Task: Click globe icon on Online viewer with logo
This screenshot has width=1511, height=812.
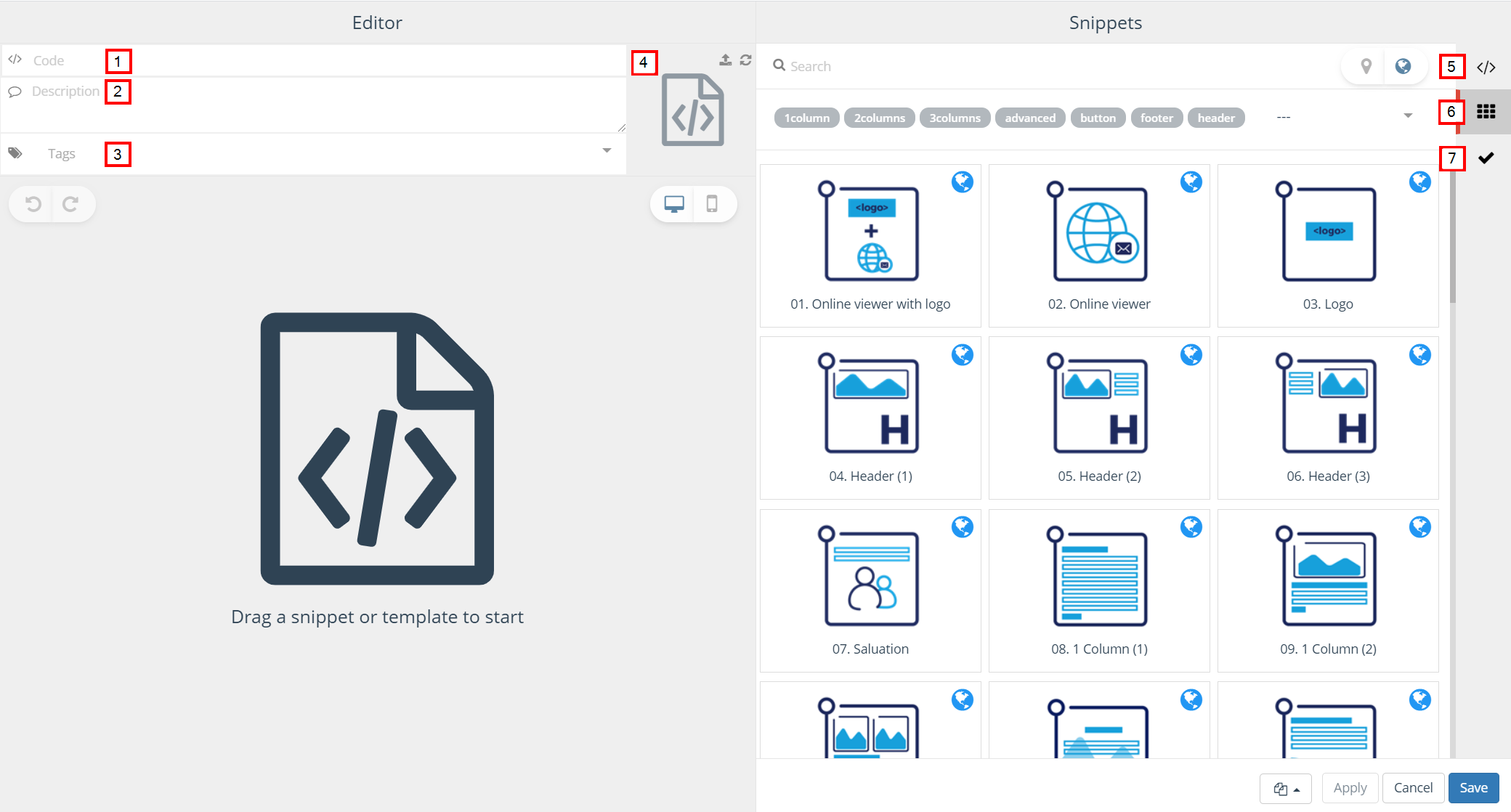Action: click(x=963, y=182)
